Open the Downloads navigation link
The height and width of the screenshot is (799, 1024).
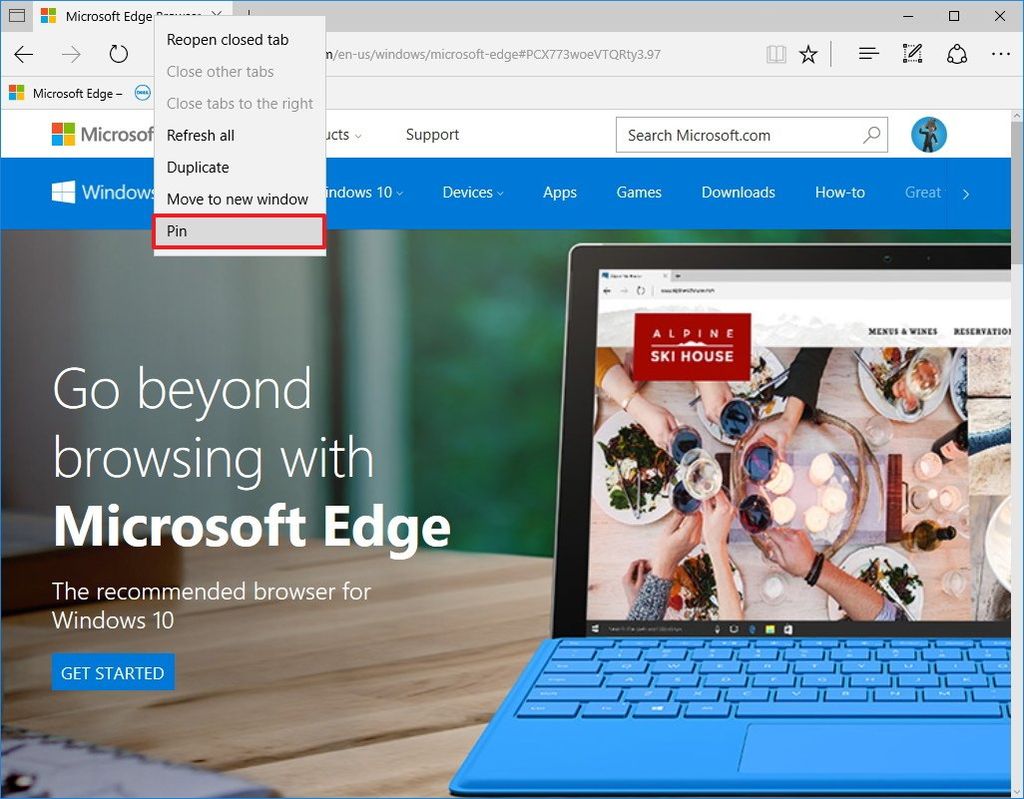click(x=738, y=192)
